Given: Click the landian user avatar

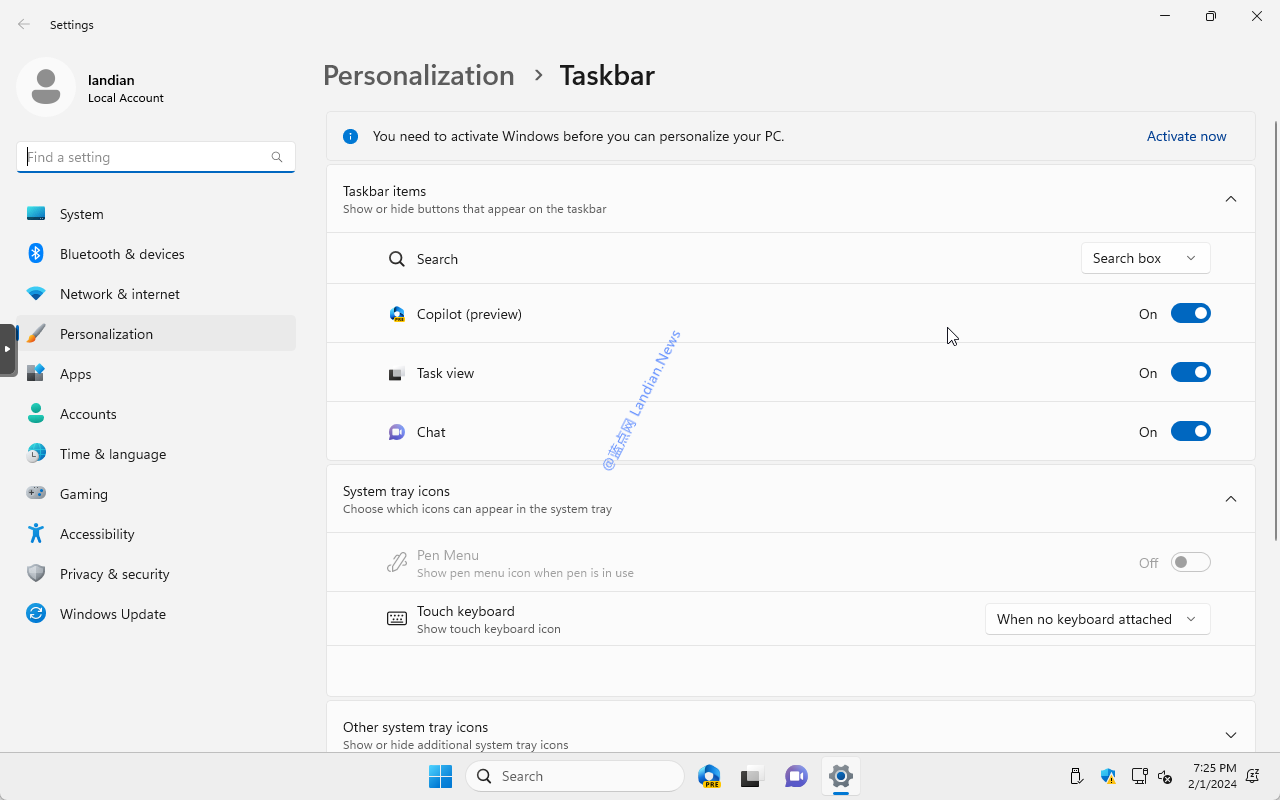Looking at the screenshot, I should 46,87.
